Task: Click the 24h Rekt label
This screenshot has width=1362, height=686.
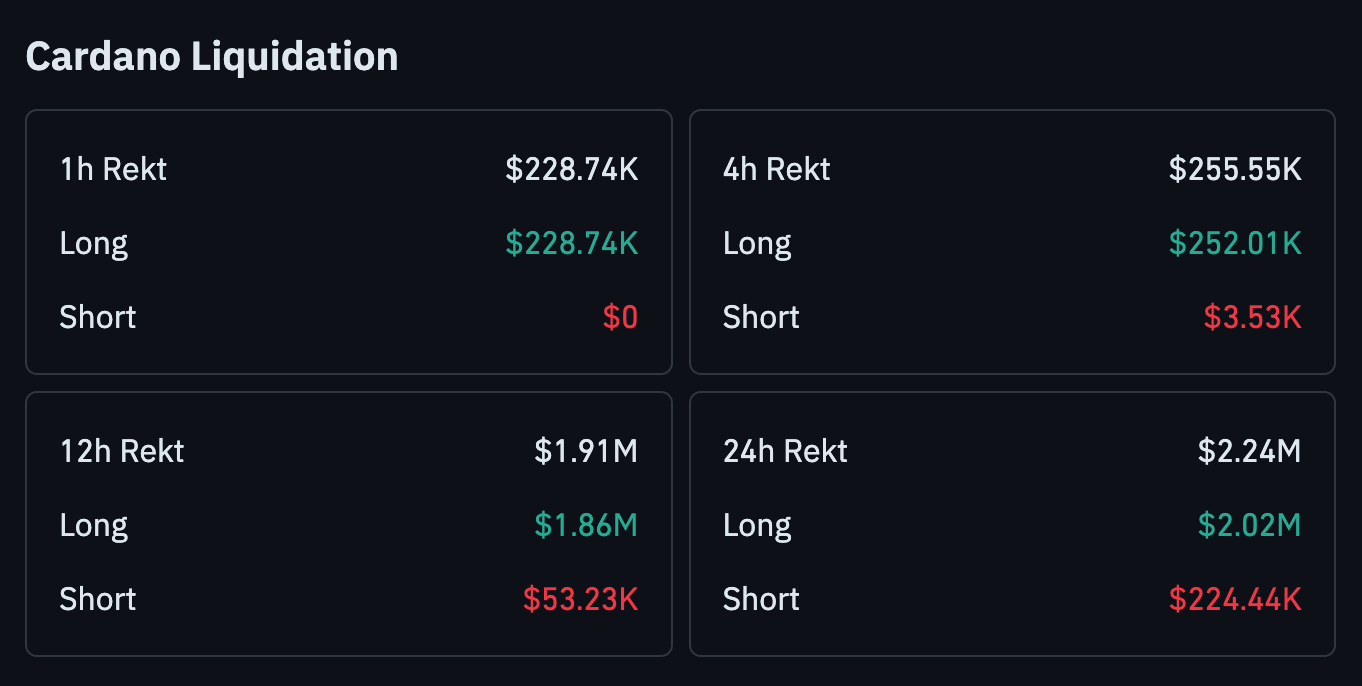Action: tap(785, 451)
